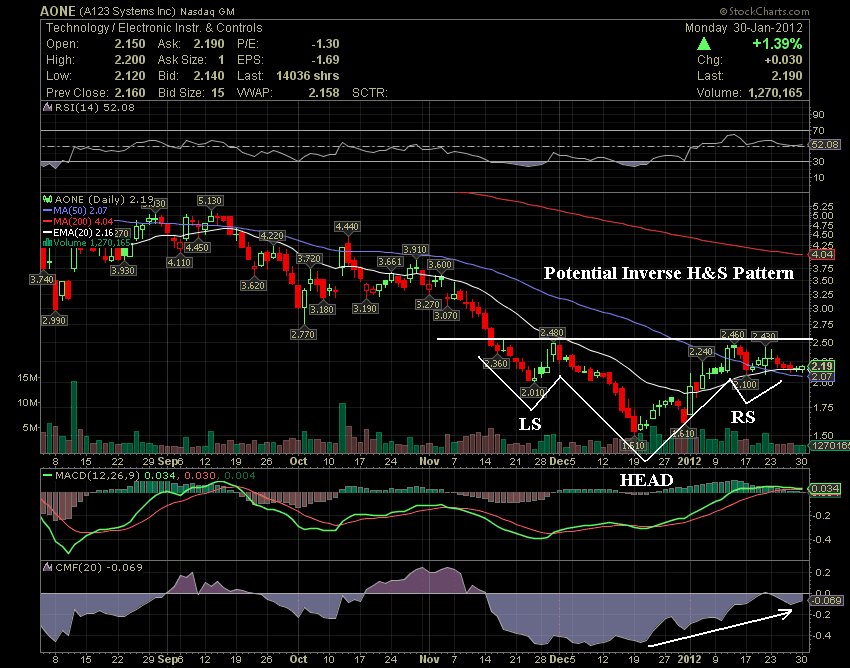The width and height of the screenshot is (850, 668).
Task: Click the volume bars icon in legend
Action: pyautogui.click(x=48, y=243)
